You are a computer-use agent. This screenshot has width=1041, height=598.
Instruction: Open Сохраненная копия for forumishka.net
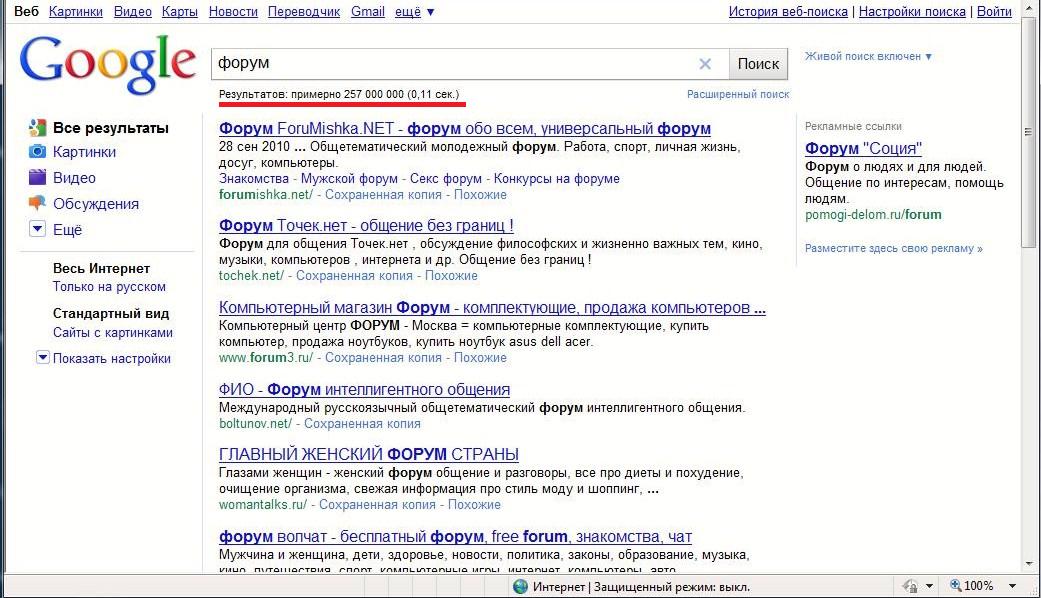(383, 194)
